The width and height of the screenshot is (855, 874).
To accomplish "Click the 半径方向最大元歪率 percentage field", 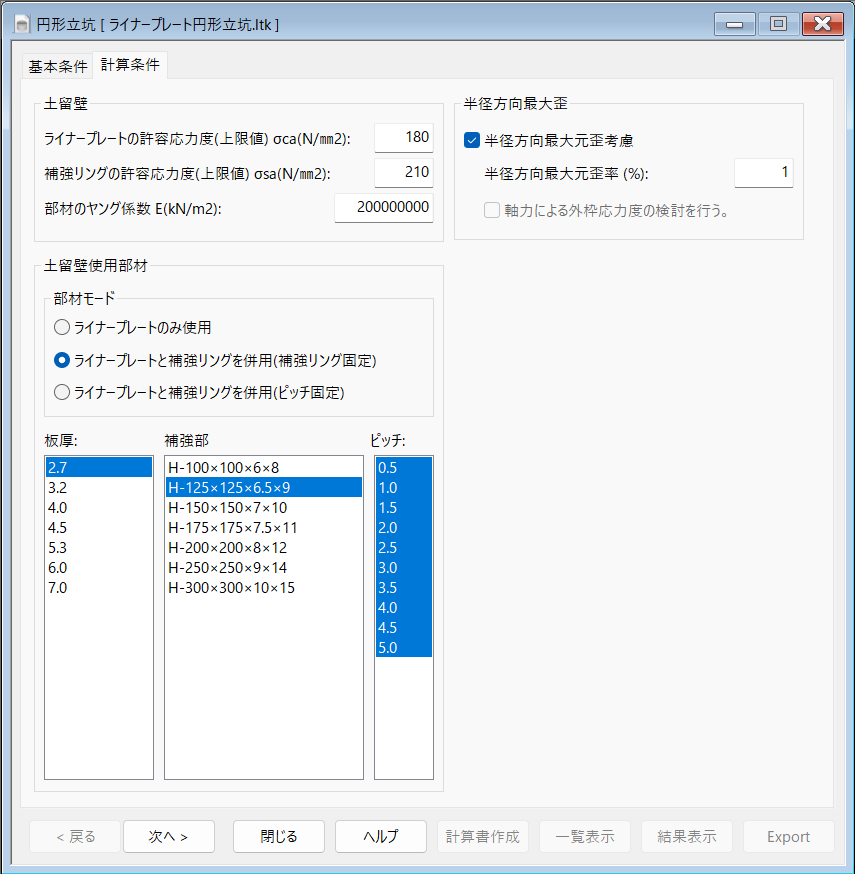I will tap(763, 173).
